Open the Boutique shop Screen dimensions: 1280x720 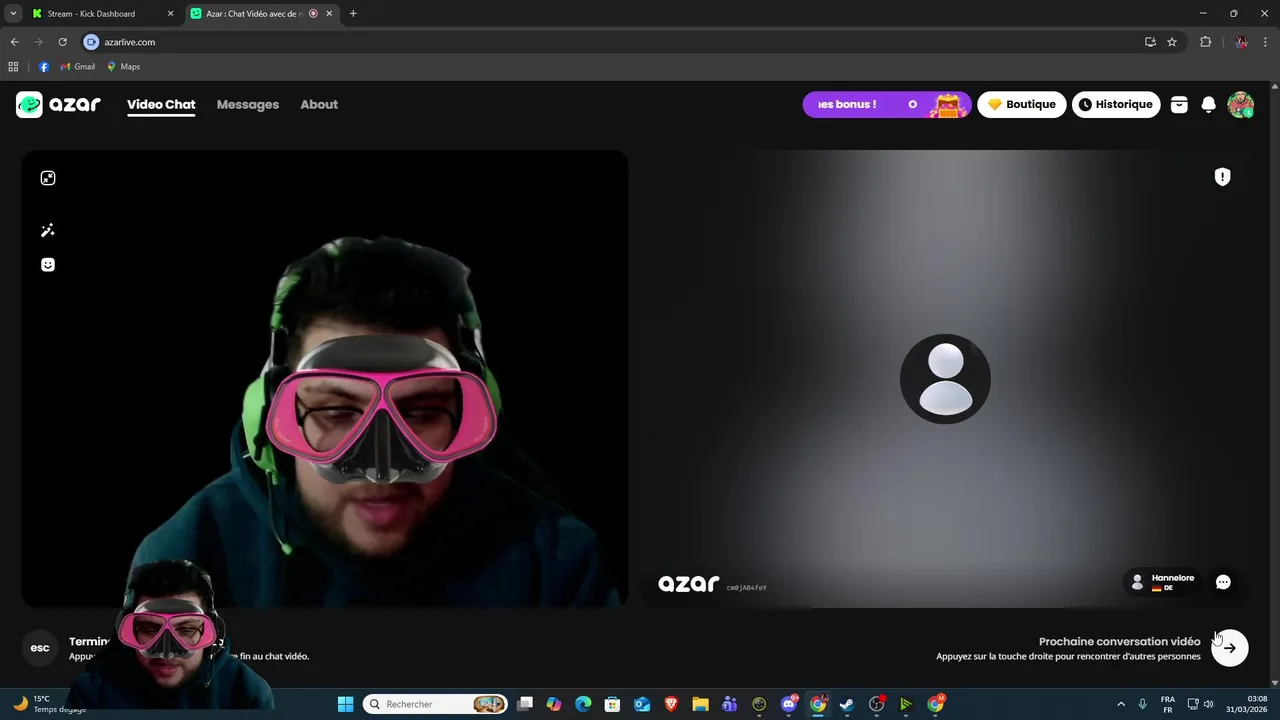[1021, 104]
